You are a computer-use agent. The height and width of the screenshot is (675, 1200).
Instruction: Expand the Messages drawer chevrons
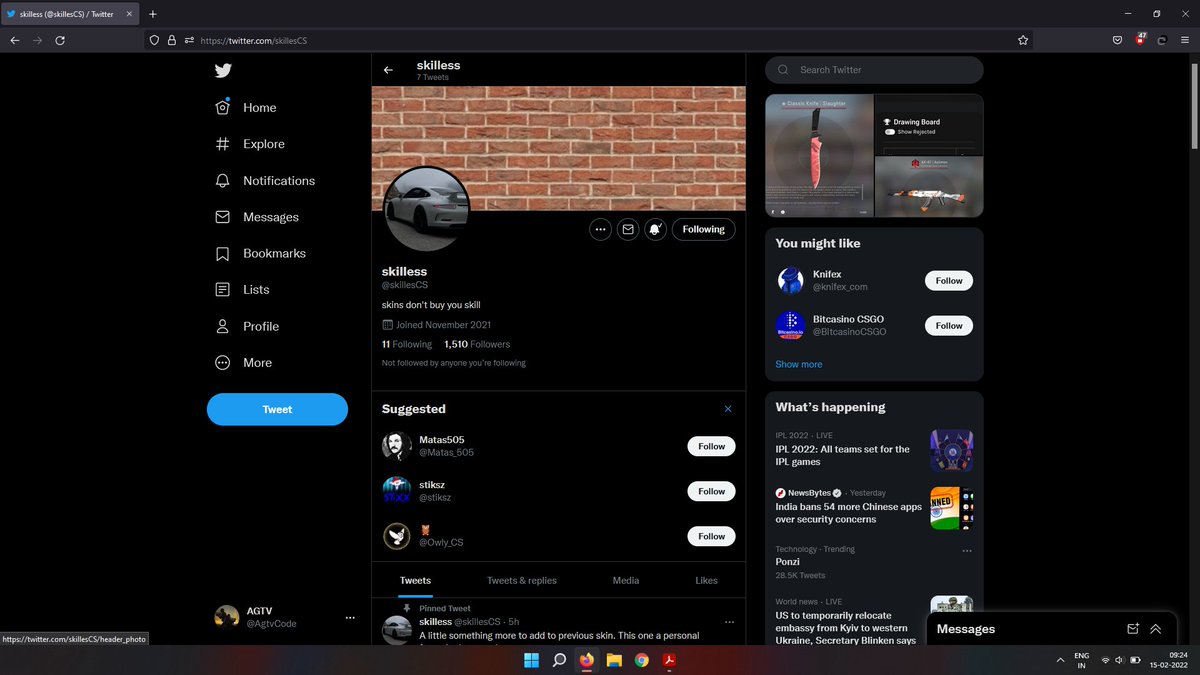tap(1156, 629)
